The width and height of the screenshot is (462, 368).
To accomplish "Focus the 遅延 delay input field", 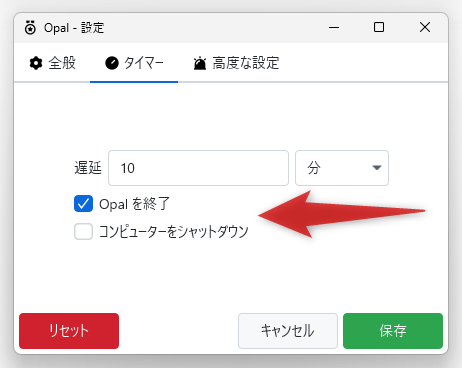I will [x=198, y=168].
